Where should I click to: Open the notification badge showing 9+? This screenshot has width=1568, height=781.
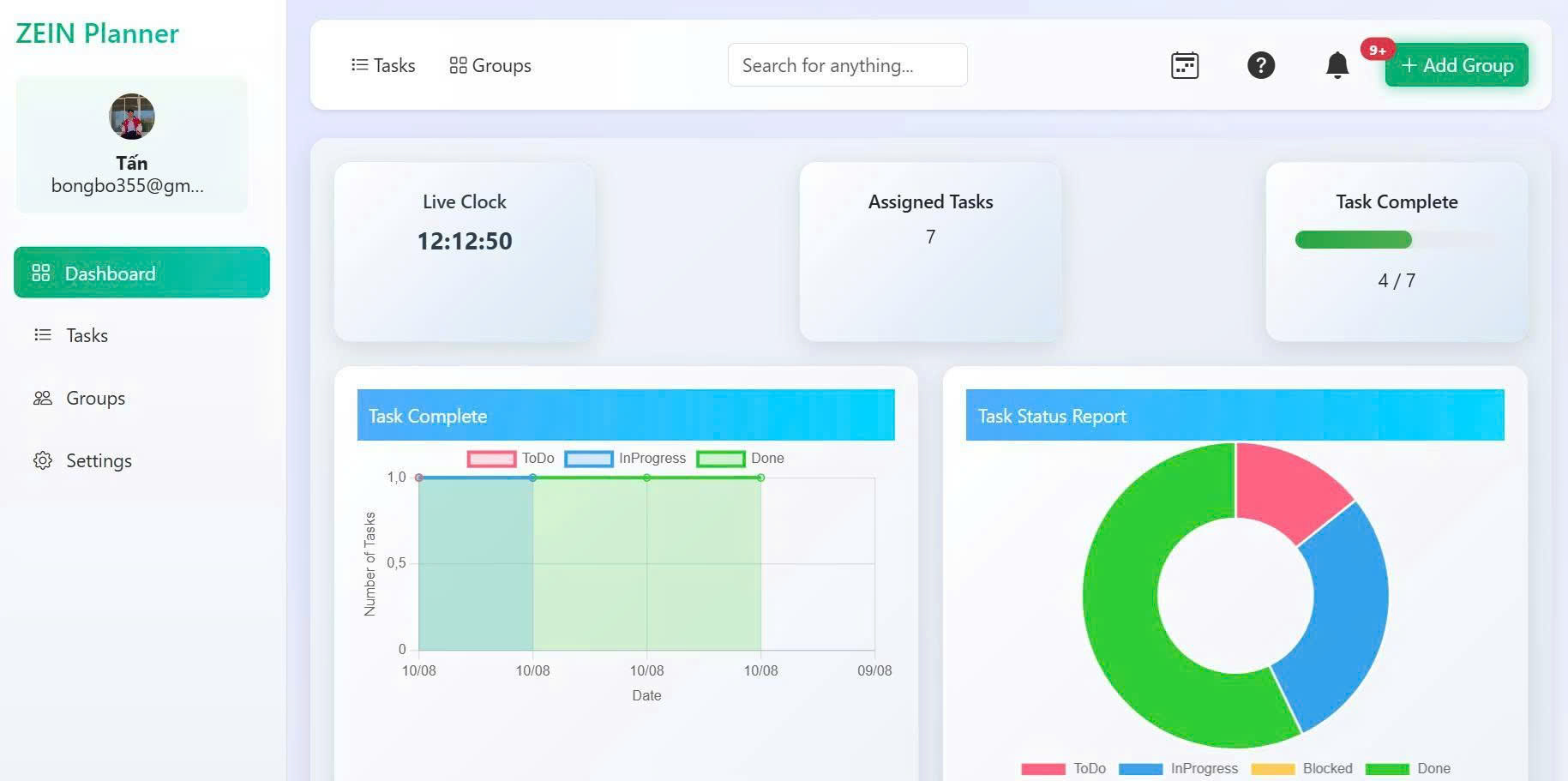click(1377, 50)
